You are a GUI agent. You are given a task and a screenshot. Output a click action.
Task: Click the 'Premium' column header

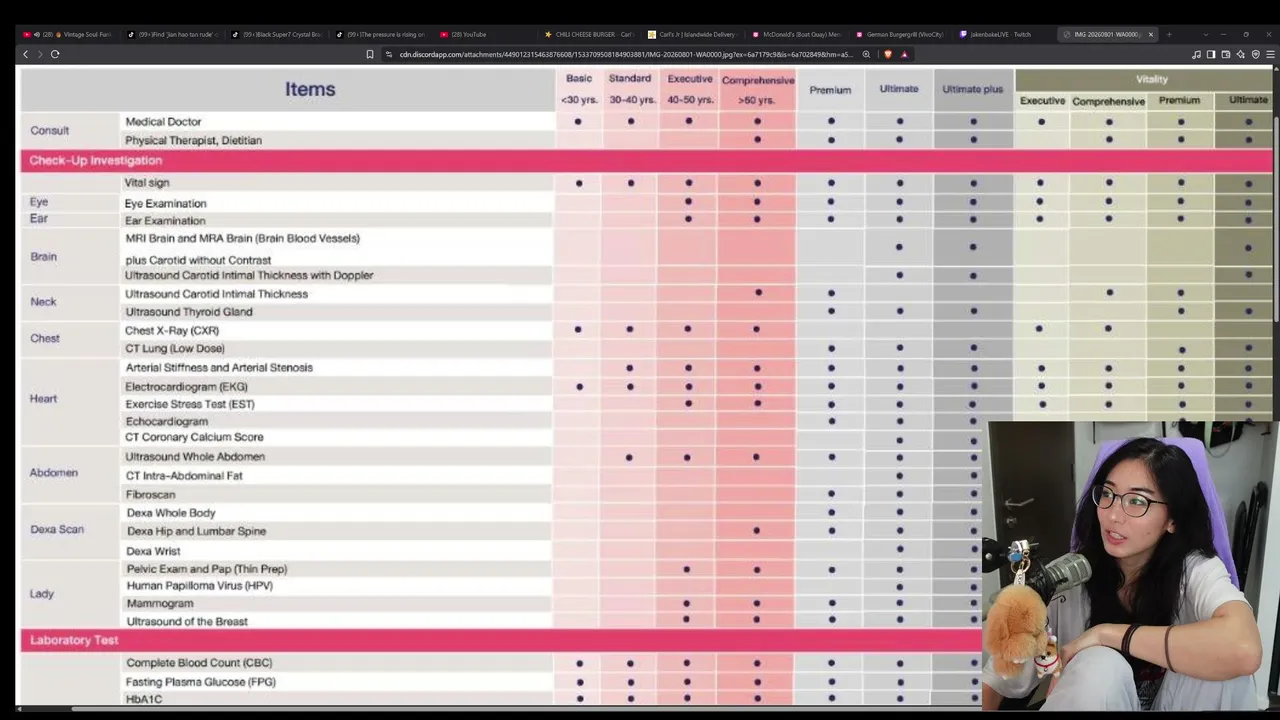click(x=830, y=90)
